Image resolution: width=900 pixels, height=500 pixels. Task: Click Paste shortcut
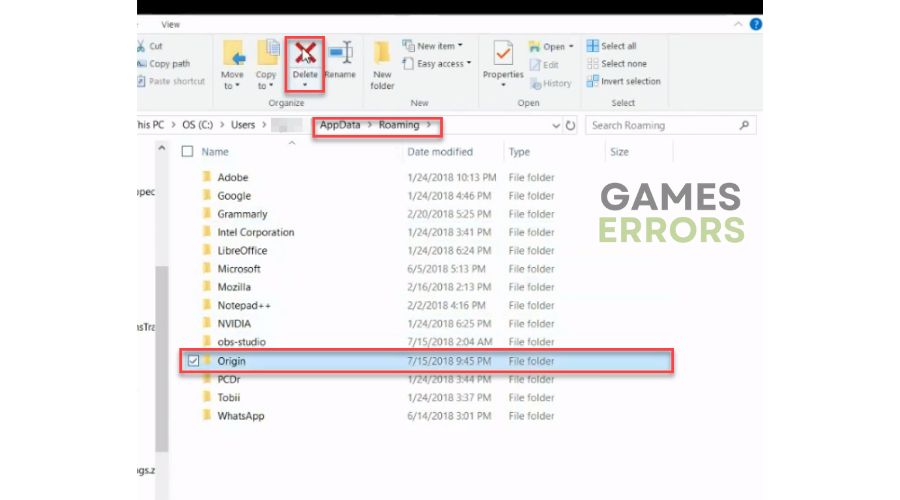point(171,82)
